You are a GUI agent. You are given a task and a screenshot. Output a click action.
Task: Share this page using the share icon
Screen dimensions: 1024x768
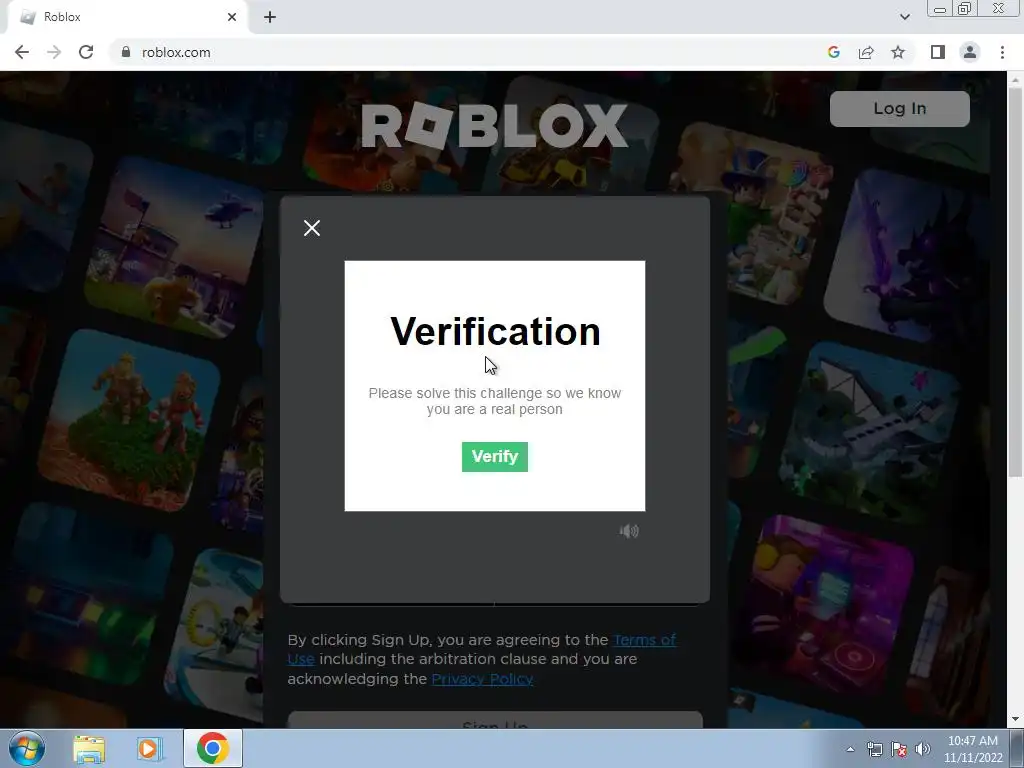pyautogui.click(x=866, y=52)
